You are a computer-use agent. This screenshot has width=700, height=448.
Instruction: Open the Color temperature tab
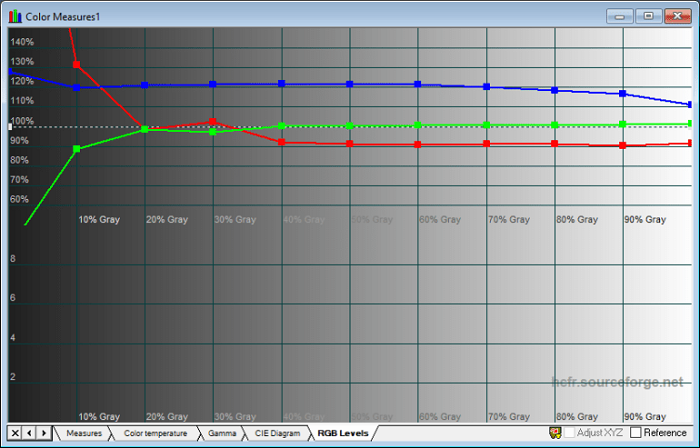155,433
